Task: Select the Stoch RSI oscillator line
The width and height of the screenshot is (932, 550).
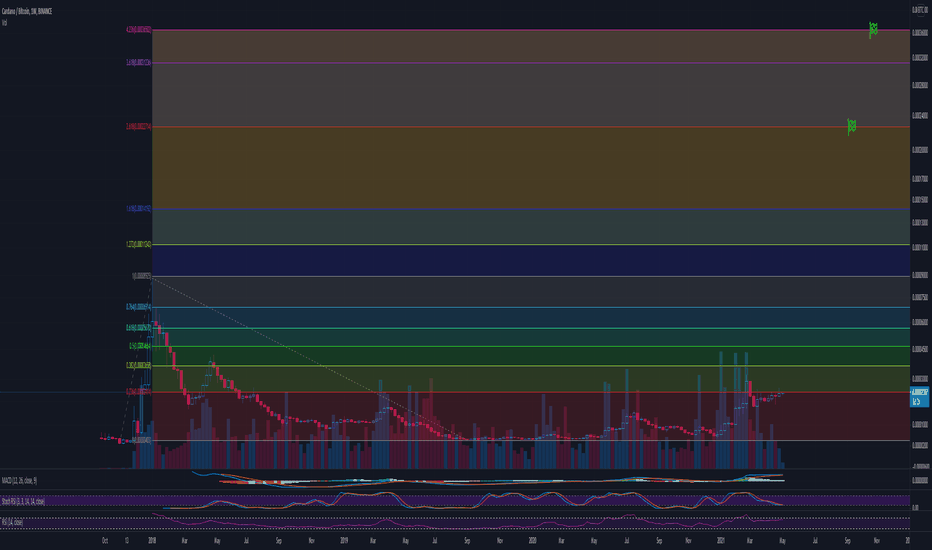Action: coord(476,499)
